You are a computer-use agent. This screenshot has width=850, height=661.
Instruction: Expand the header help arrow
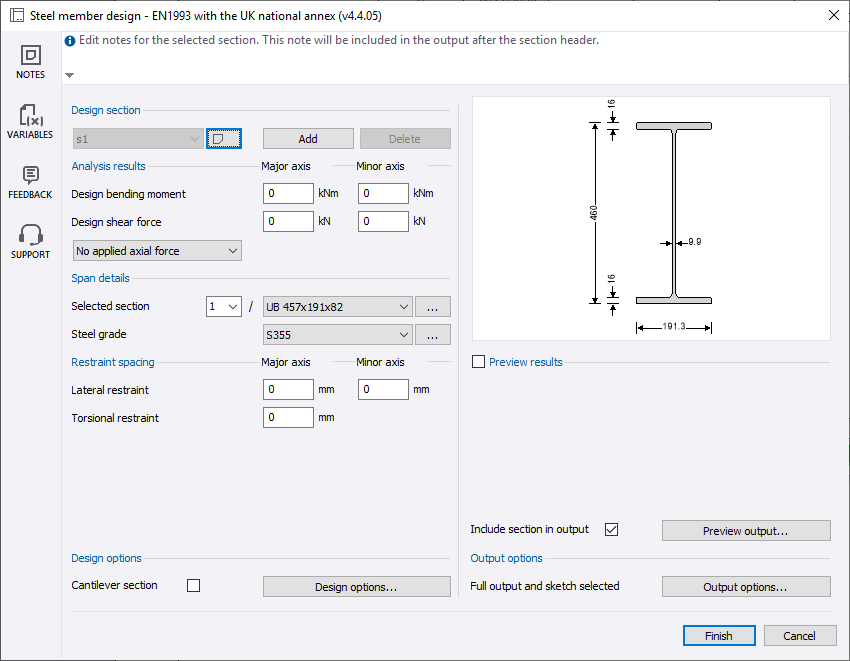tap(69, 75)
